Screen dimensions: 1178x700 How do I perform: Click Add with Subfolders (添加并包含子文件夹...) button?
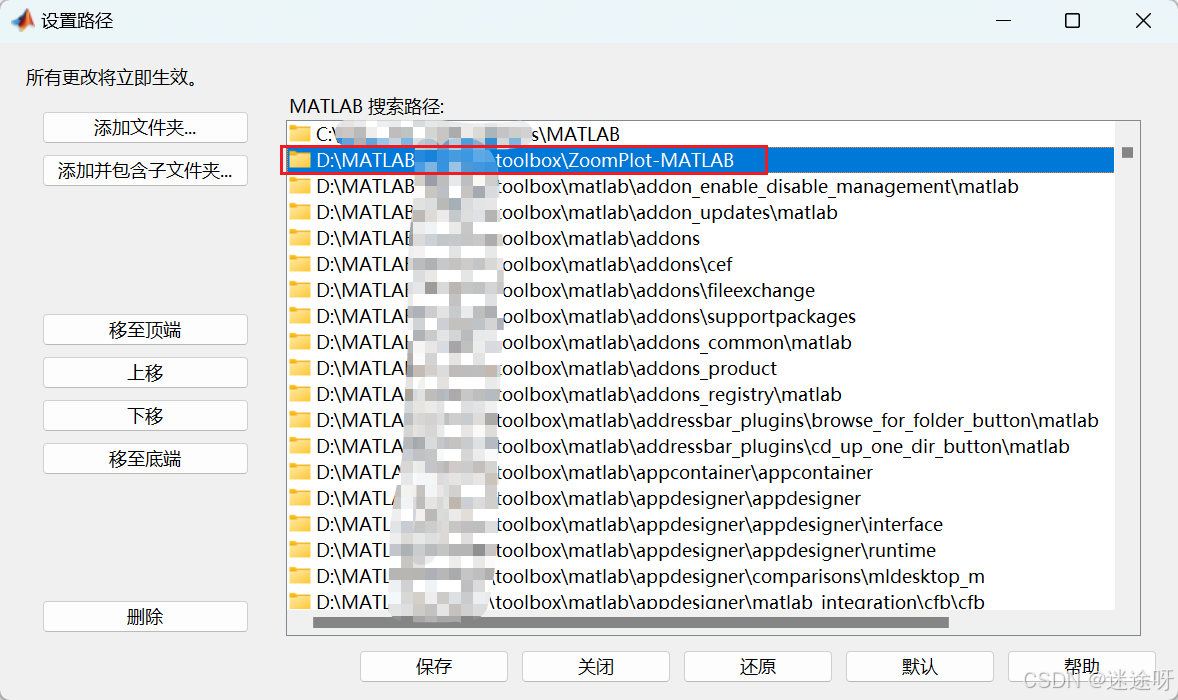[145, 170]
